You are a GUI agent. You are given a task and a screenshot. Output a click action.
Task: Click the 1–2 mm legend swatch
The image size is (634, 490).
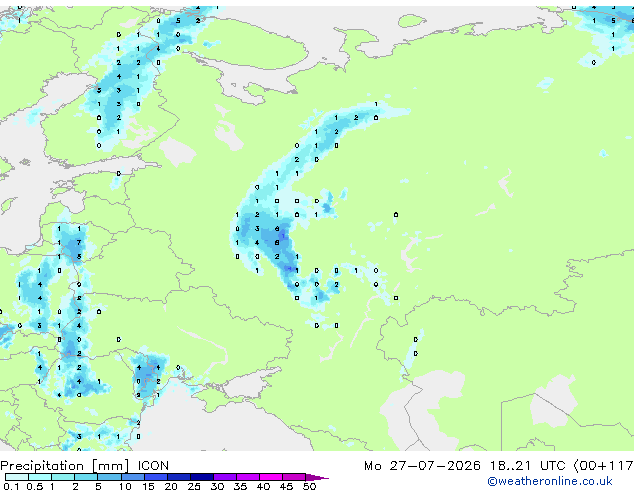63,477
